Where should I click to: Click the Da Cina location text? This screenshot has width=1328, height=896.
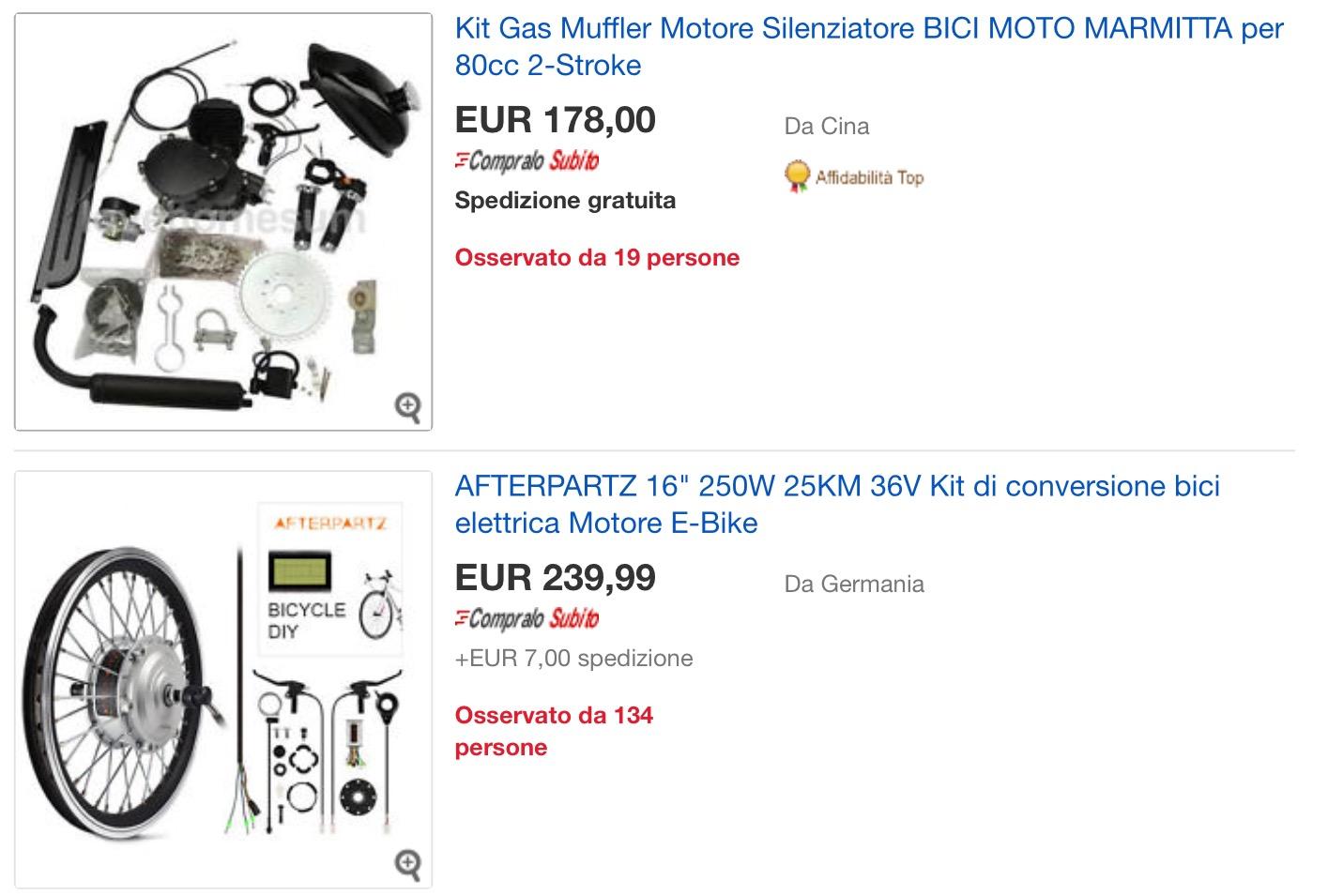point(827,126)
